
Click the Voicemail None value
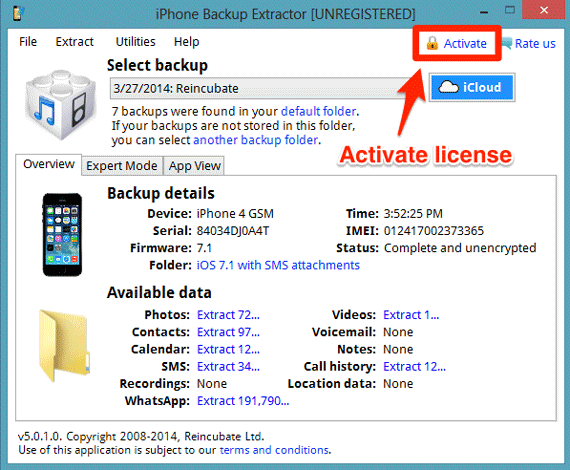click(x=398, y=332)
